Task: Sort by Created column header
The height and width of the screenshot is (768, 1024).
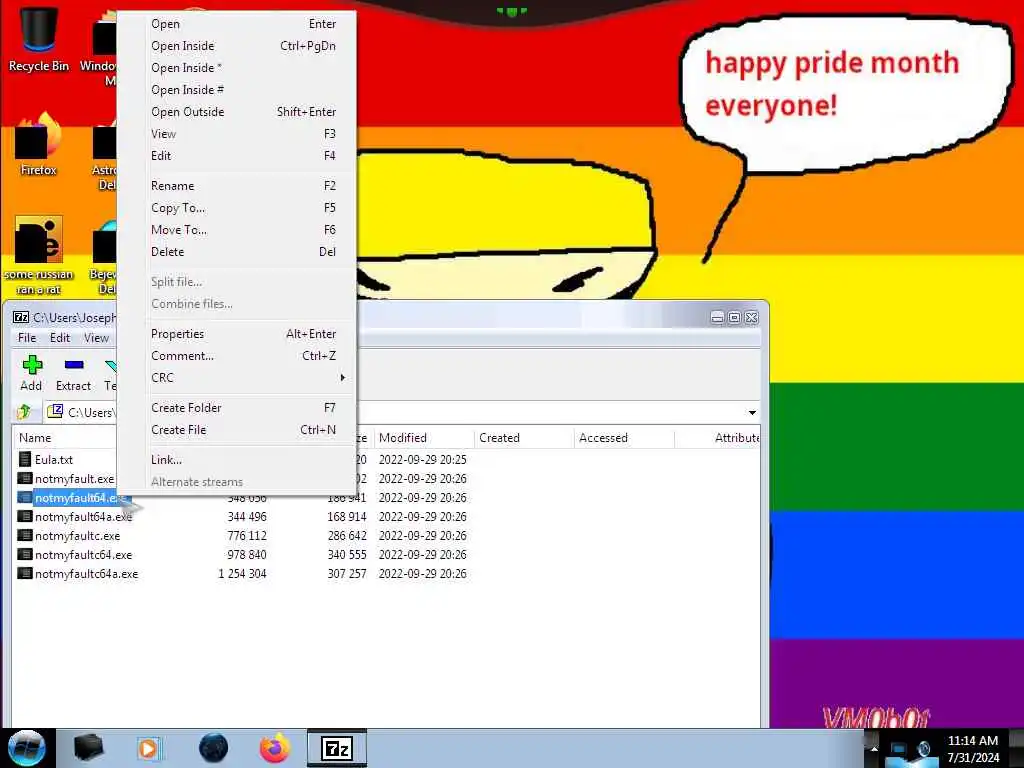Action: 524,438
